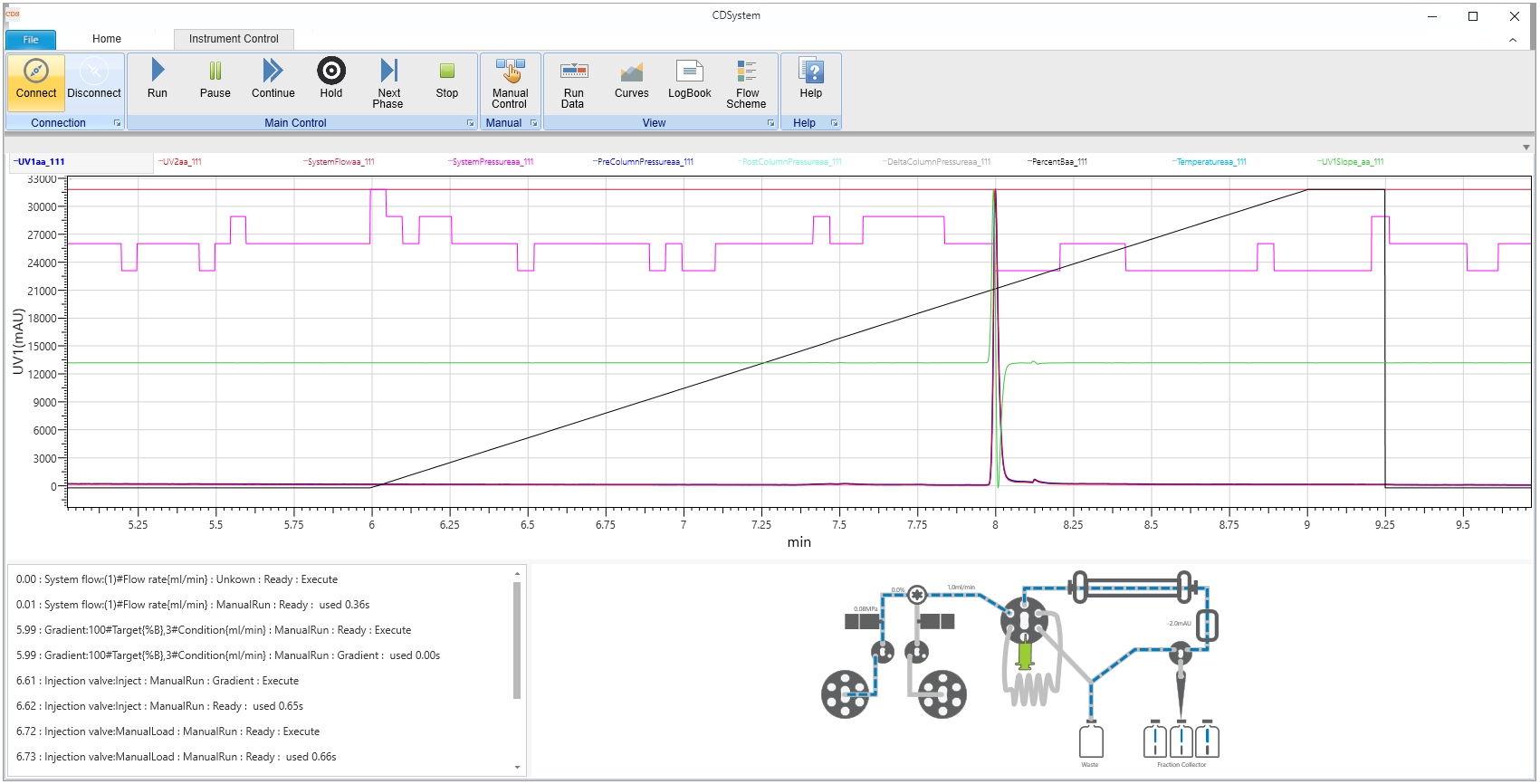Show the Flow Scheme view

click(747, 83)
